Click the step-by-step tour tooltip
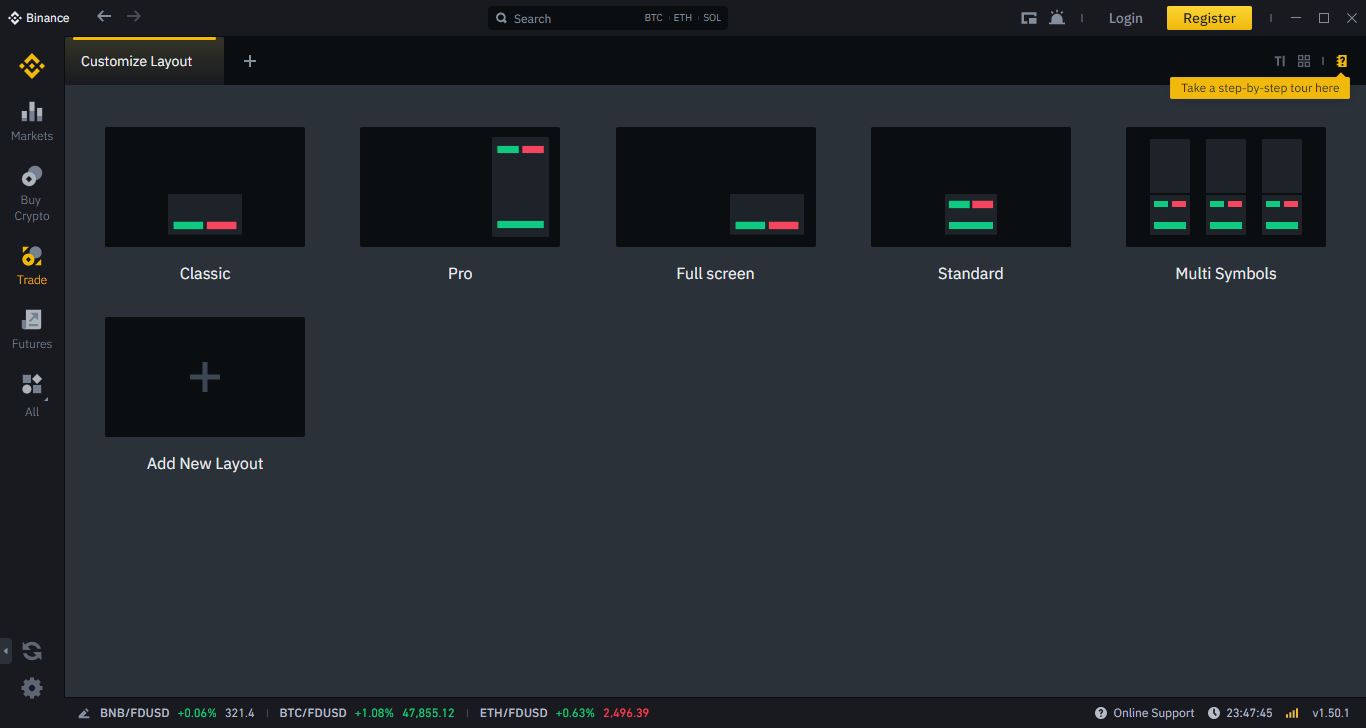 (x=1260, y=88)
